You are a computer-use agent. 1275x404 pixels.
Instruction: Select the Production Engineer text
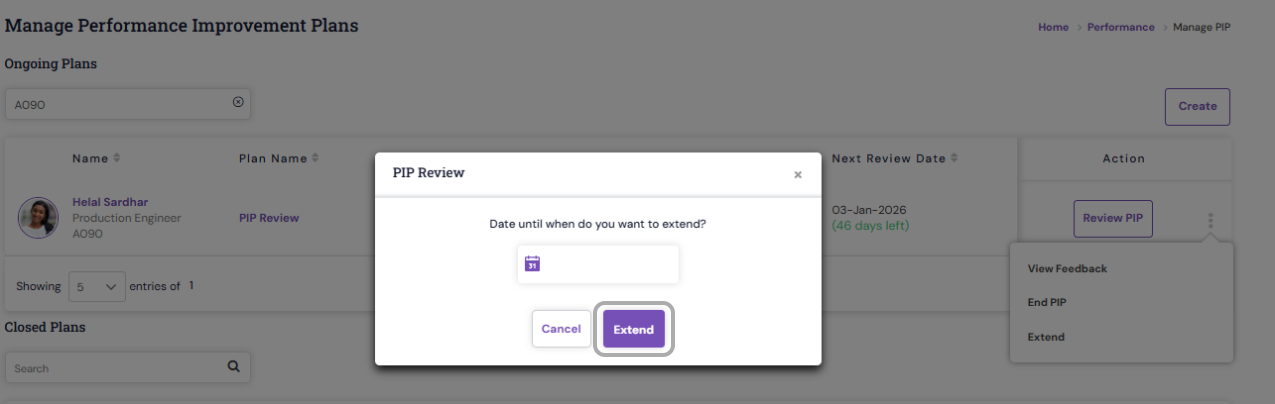[127, 218]
